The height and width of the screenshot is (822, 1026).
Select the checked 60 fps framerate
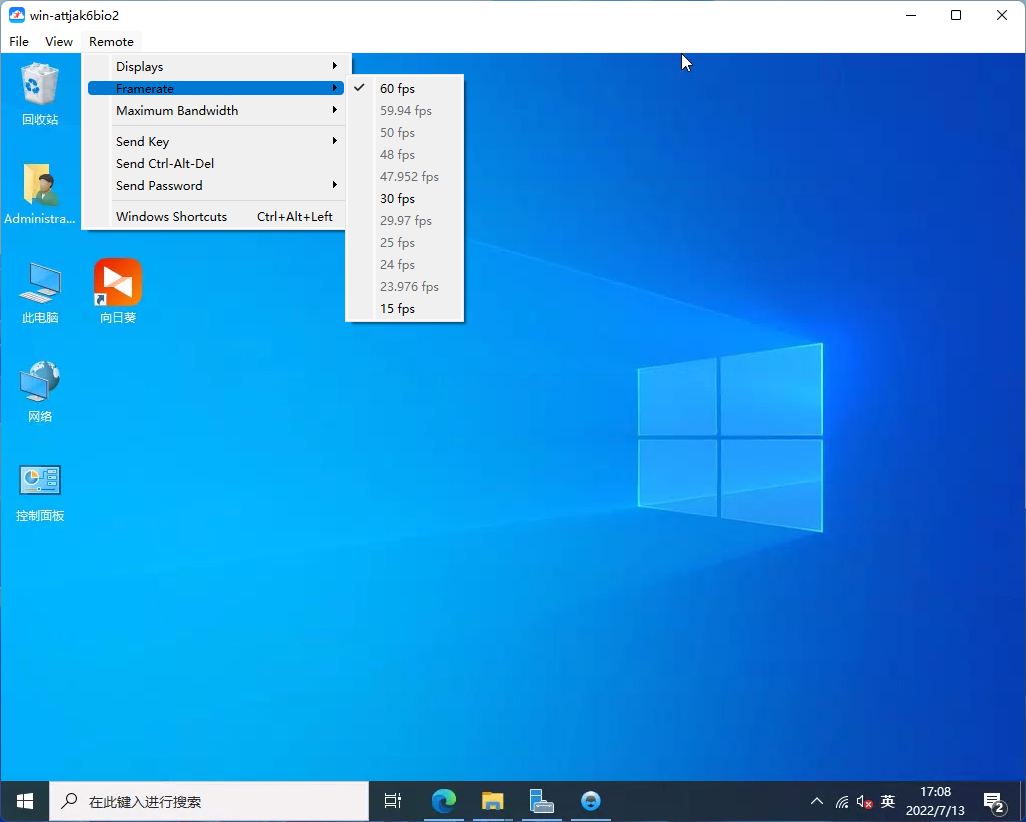click(x=397, y=89)
